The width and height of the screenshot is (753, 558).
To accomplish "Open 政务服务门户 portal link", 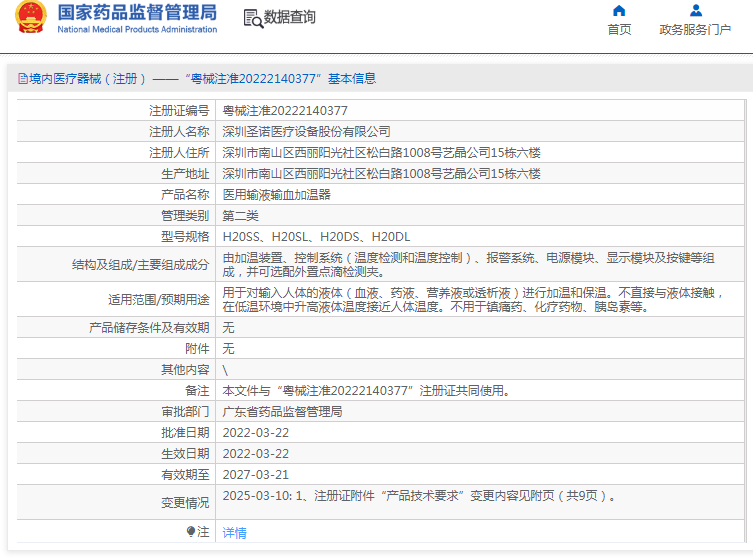I will point(695,30).
